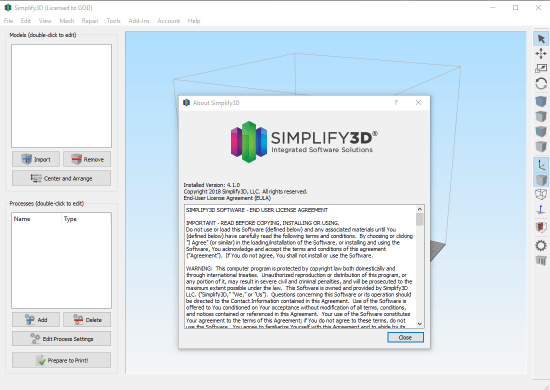
Task: Click the Import model button
Action: click(x=36, y=159)
